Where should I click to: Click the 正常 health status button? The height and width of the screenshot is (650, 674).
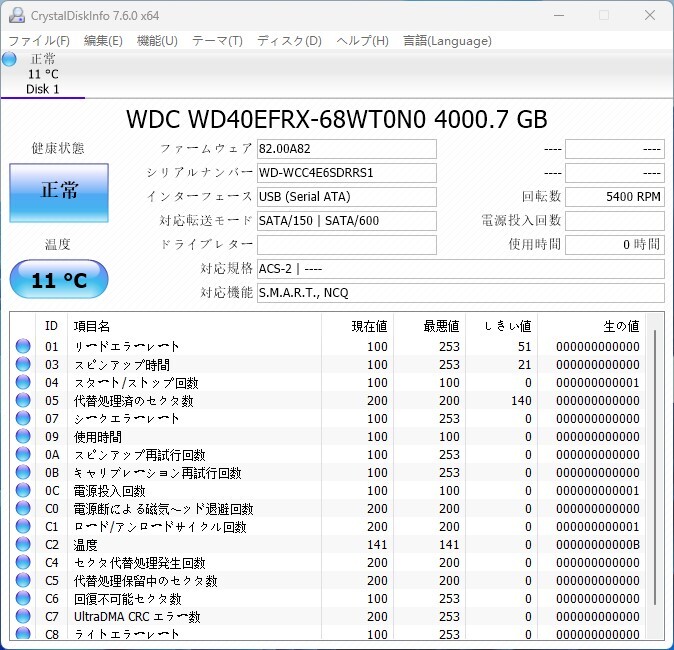(59, 193)
